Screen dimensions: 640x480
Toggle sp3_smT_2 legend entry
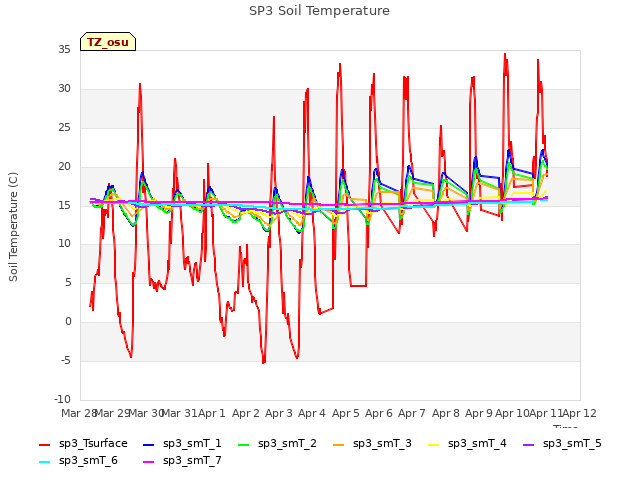[x=278, y=444]
